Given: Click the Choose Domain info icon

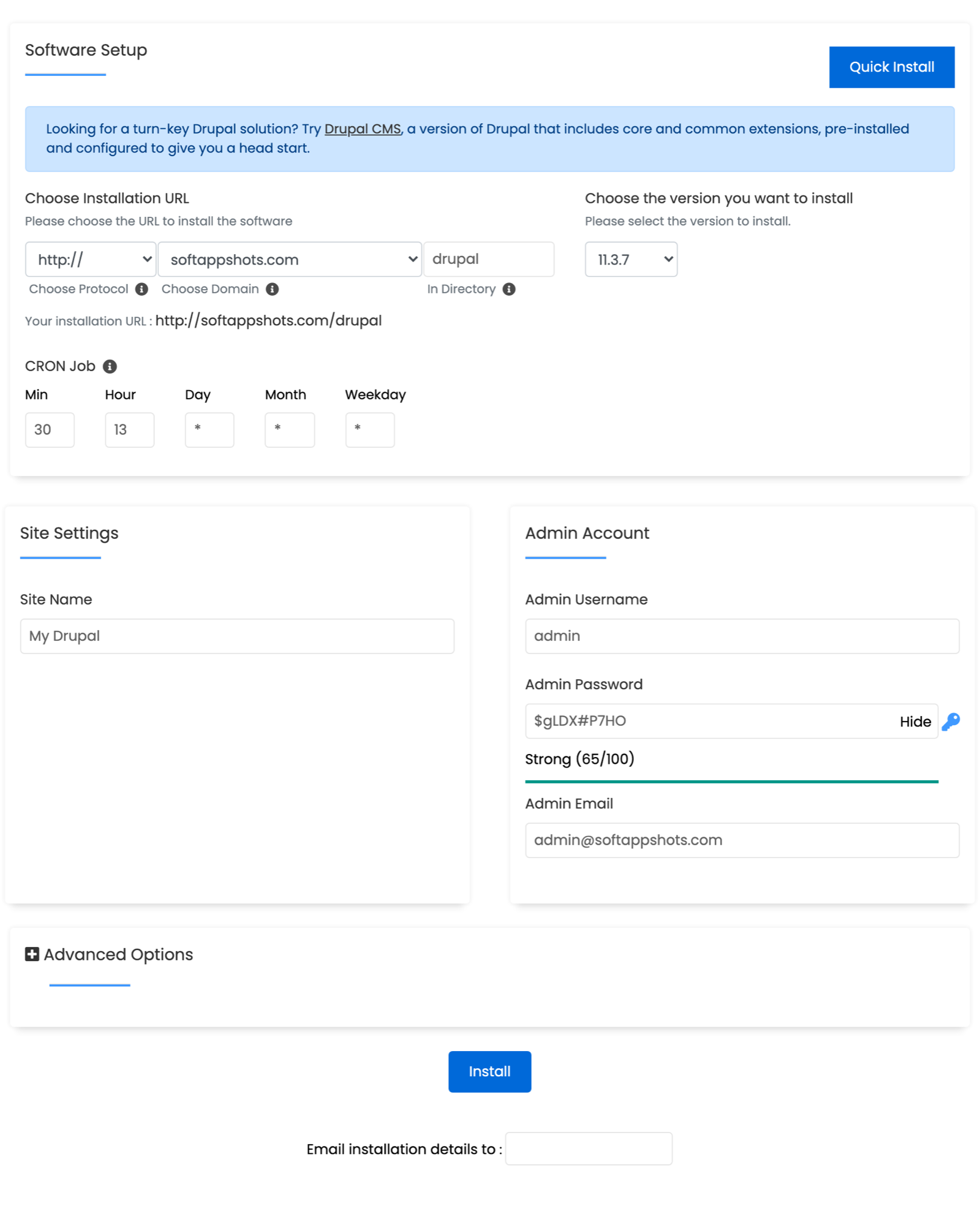Looking at the screenshot, I should pyautogui.click(x=272, y=288).
